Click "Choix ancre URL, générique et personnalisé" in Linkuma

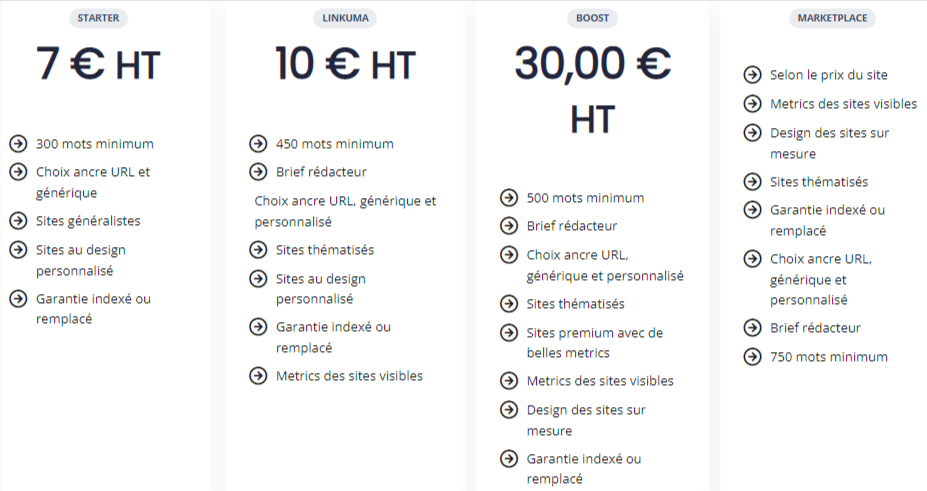[345, 211]
